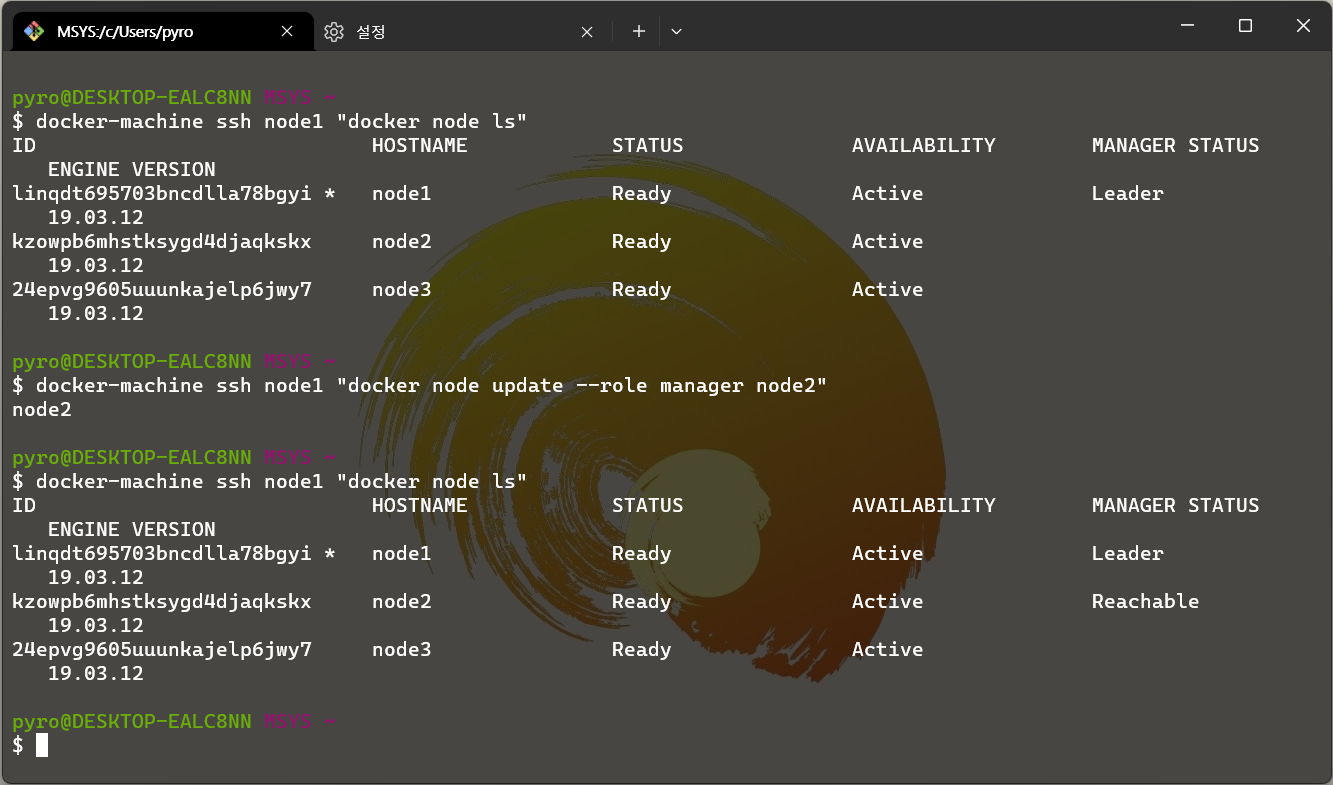Click the Git Bash icon in the MSYS tab
Screen dimensions: 1333x785
pos(34,31)
